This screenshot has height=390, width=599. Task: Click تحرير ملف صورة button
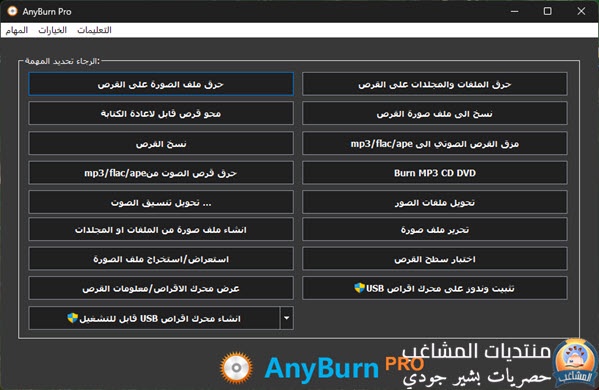435,230
